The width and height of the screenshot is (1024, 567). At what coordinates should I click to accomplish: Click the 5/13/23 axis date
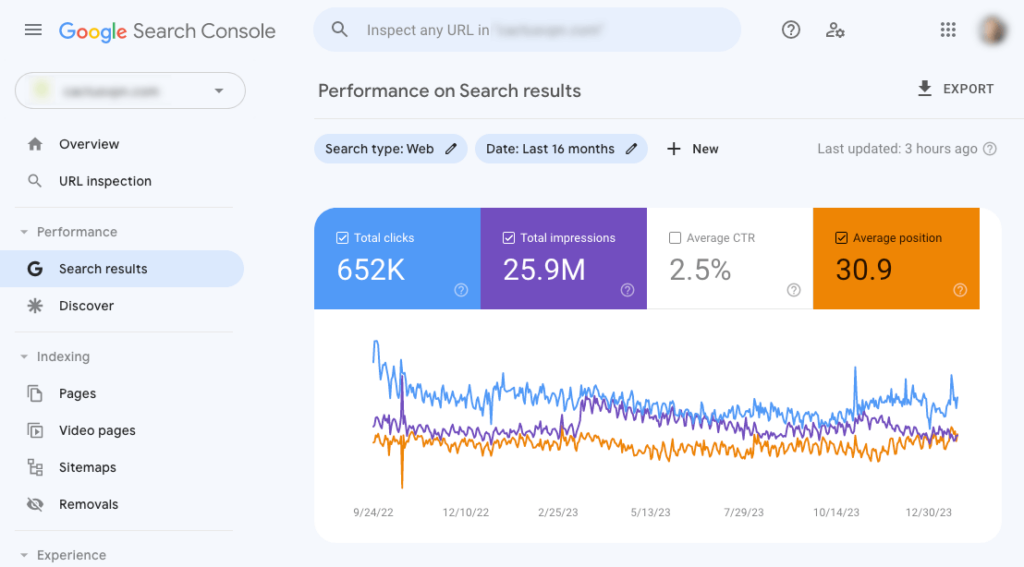point(650,513)
